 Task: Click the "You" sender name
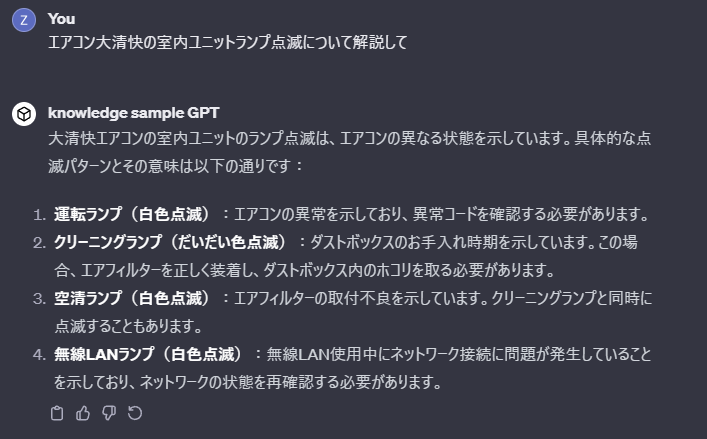pos(61,18)
